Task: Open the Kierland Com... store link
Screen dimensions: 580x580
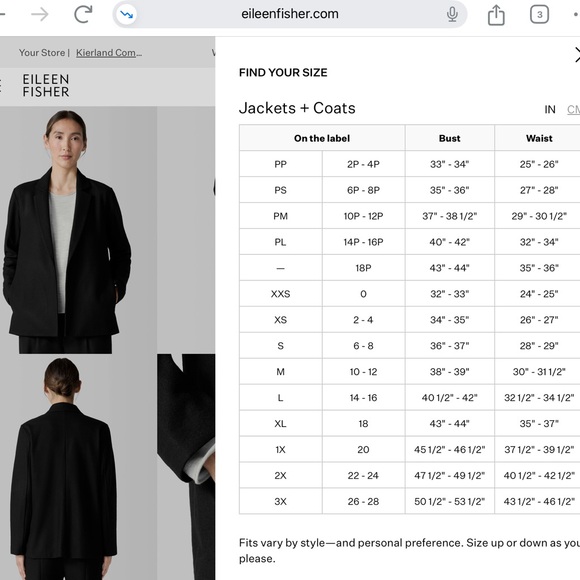Action: pyautogui.click(x=109, y=53)
